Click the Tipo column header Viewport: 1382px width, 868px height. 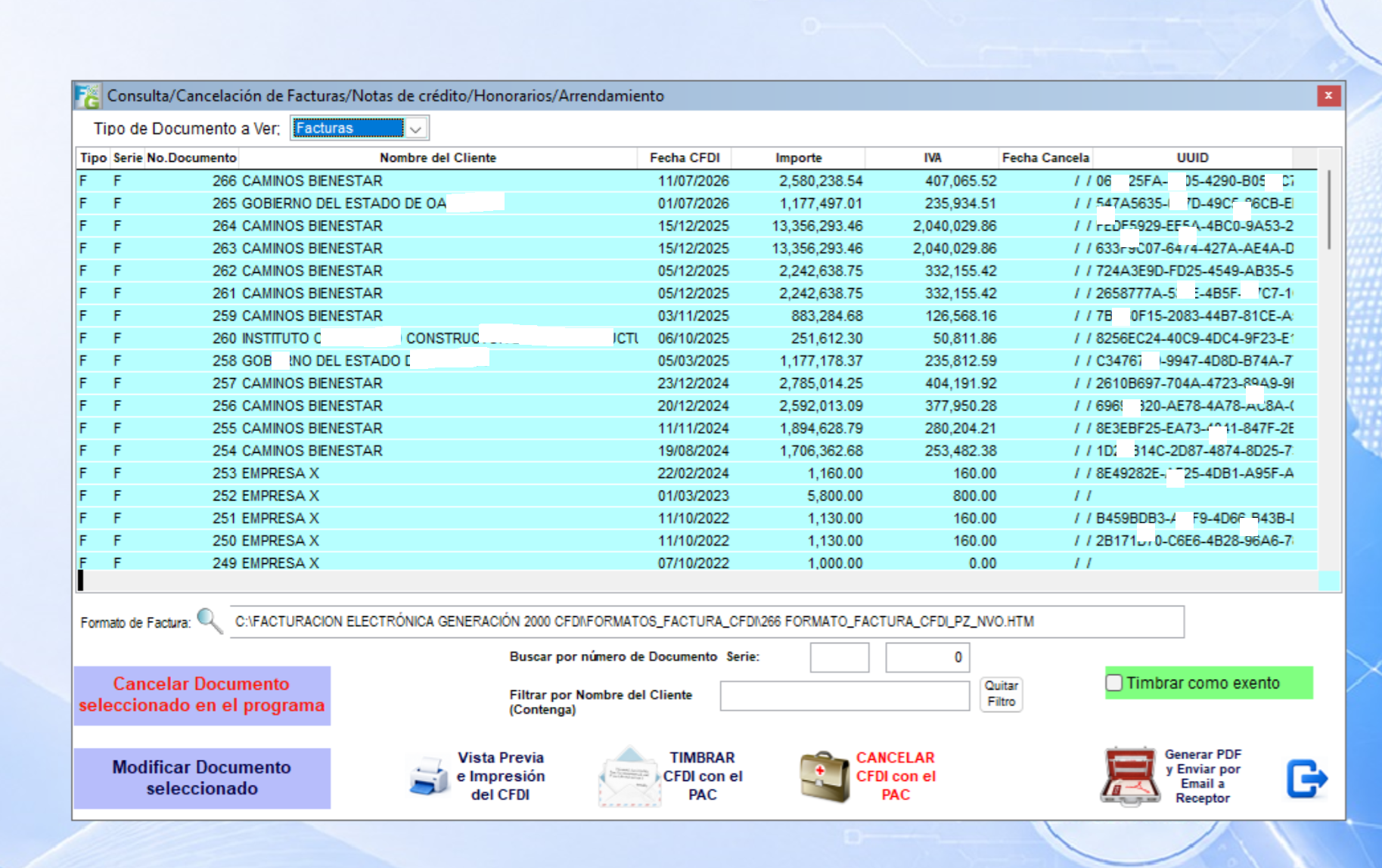coord(94,157)
